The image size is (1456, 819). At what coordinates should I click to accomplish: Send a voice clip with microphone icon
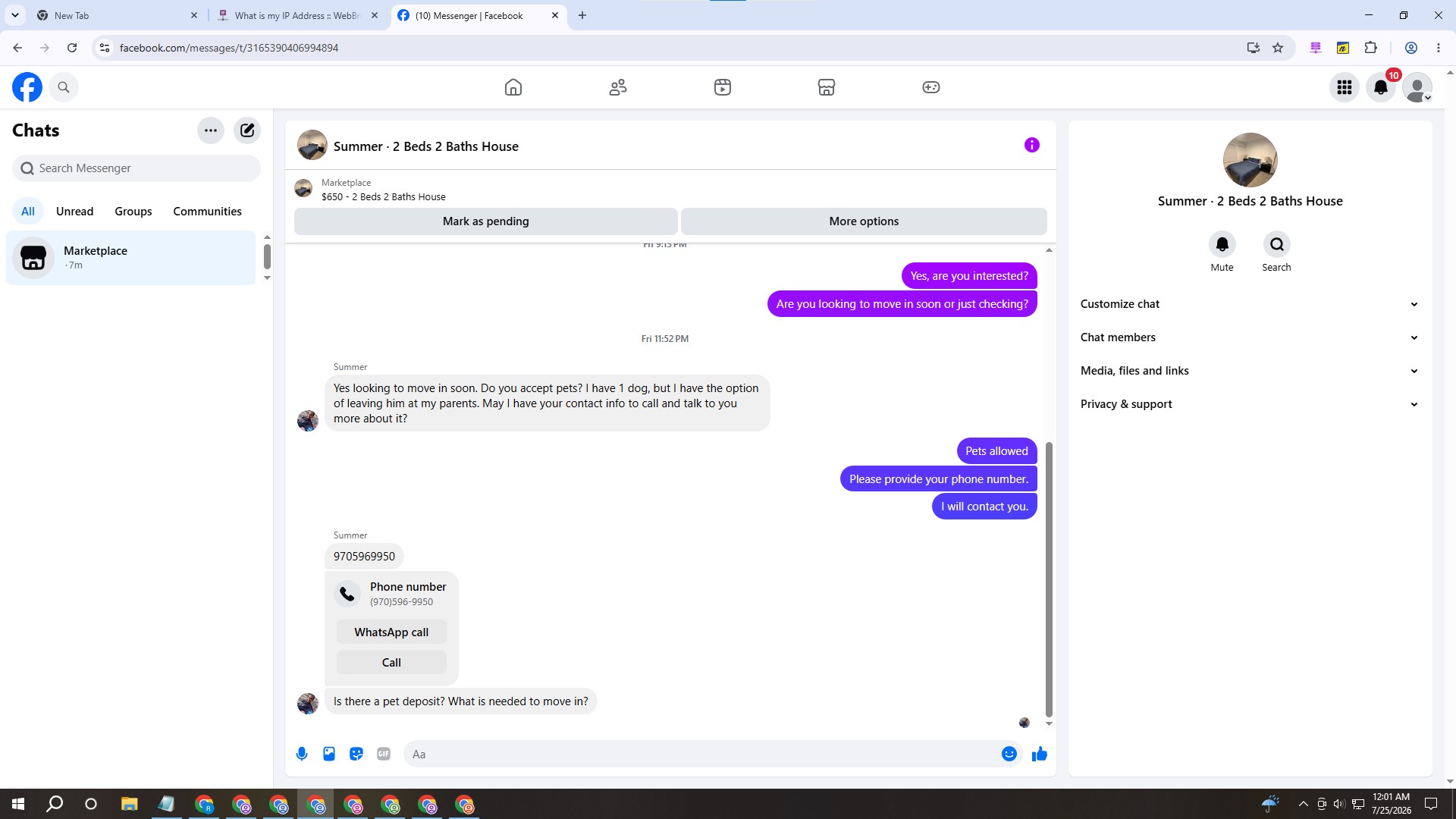[x=302, y=754]
